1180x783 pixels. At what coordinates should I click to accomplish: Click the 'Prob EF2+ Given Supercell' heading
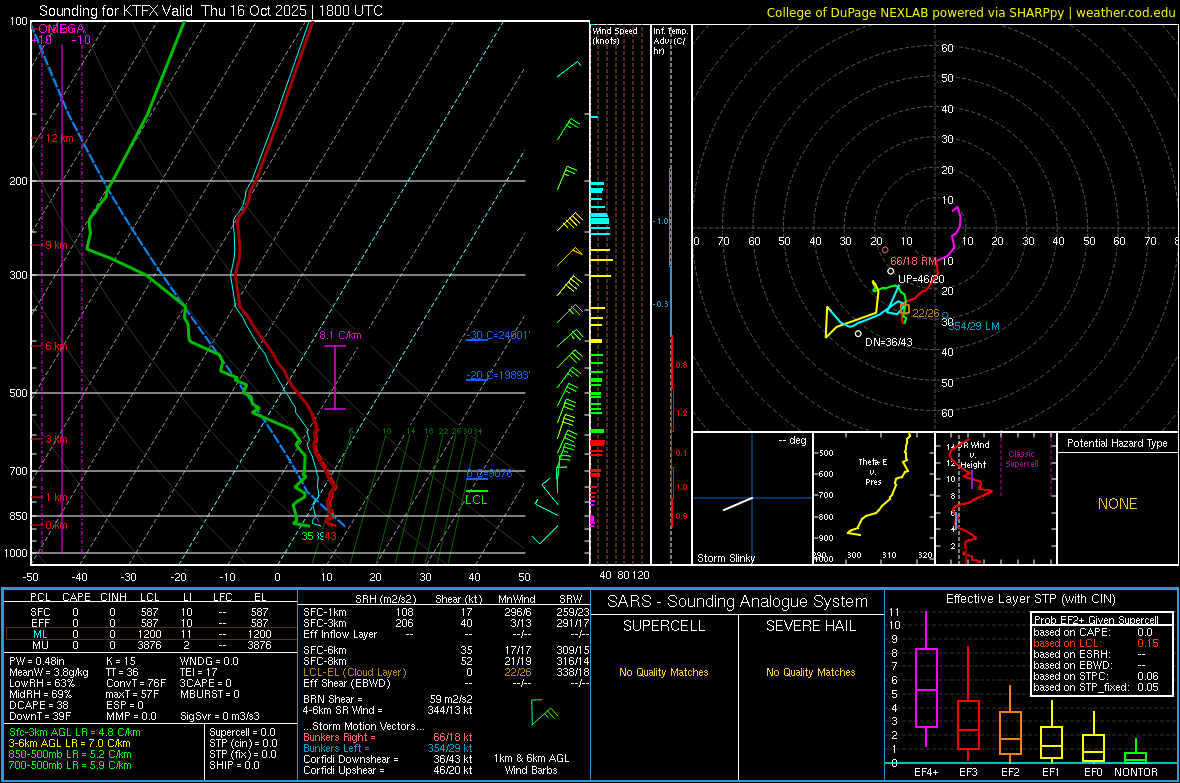(1096, 620)
